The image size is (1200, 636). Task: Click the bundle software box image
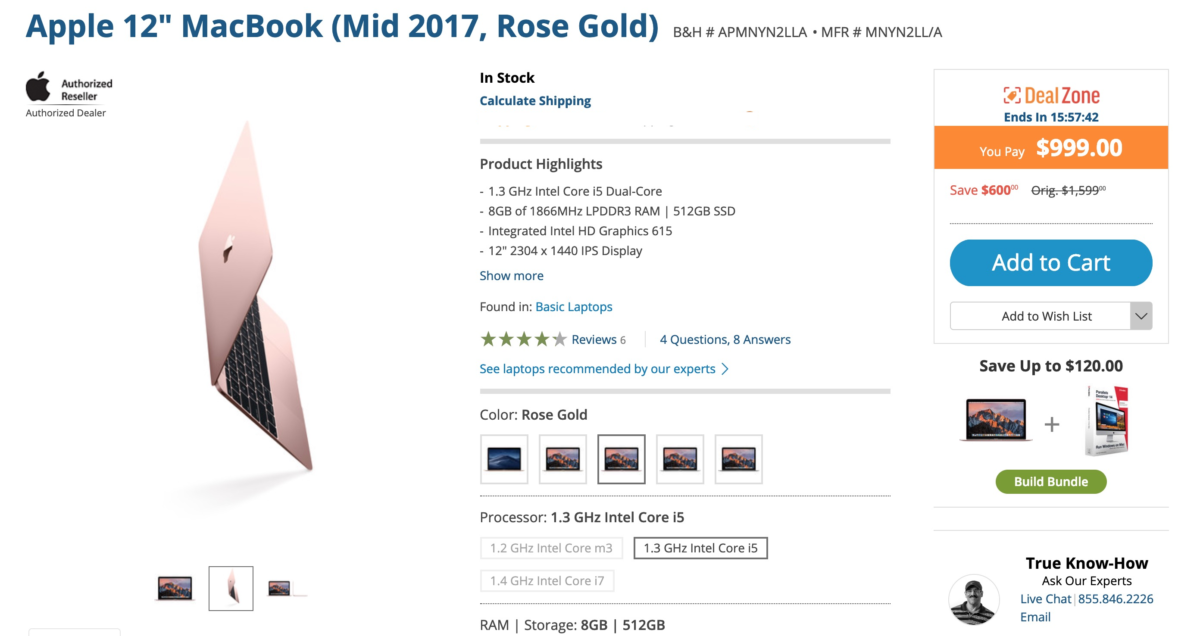pos(1107,420)
